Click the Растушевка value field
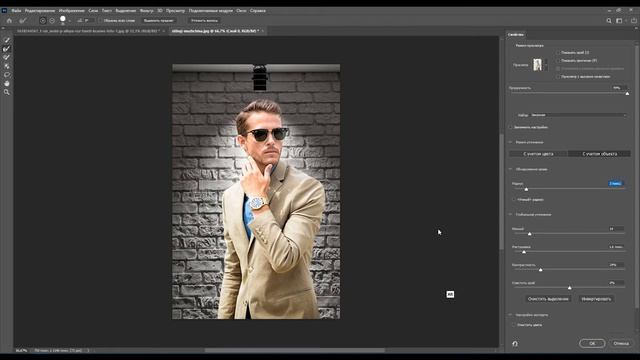640x360 pixels. (x=616, y=247)
